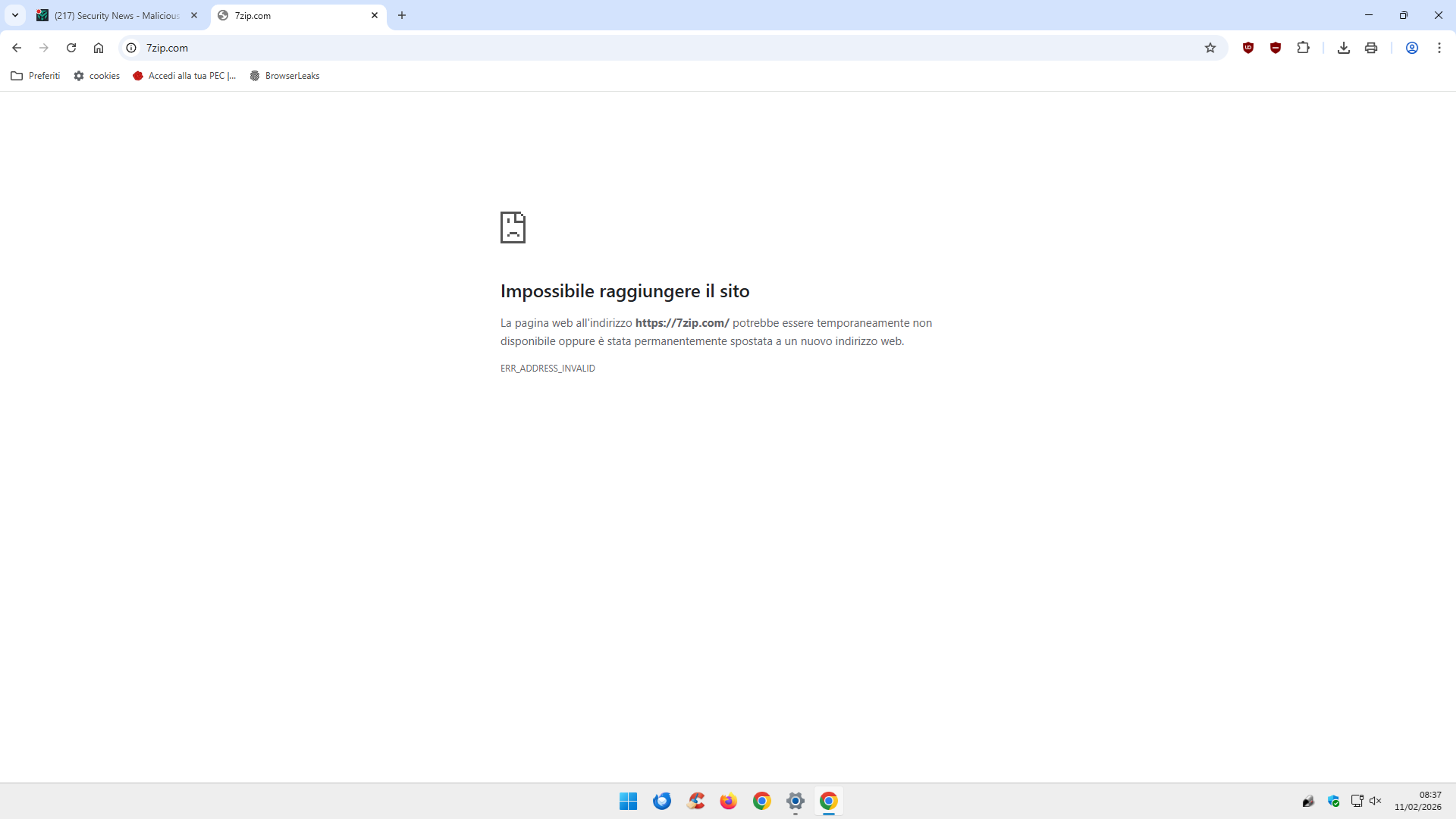The height and width of the screenshot is (819, 1456).
Task: Open the profile account icon
Action: coord(1412,48)
